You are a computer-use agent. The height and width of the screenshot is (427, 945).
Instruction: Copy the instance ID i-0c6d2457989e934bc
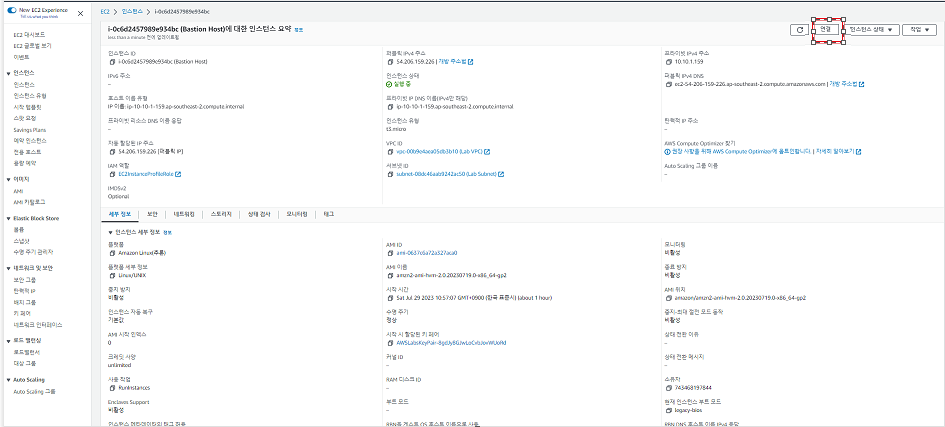coord(112,62)
